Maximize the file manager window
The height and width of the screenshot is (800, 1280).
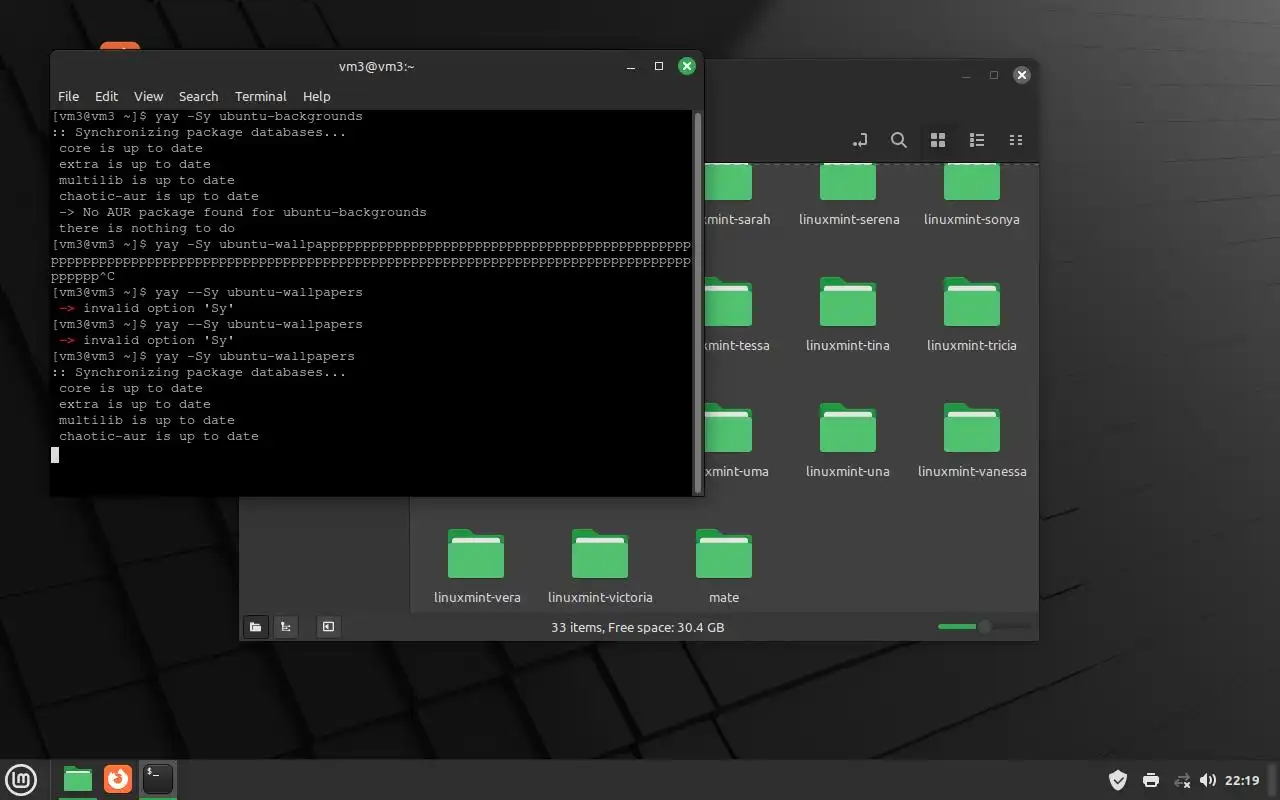994,75
